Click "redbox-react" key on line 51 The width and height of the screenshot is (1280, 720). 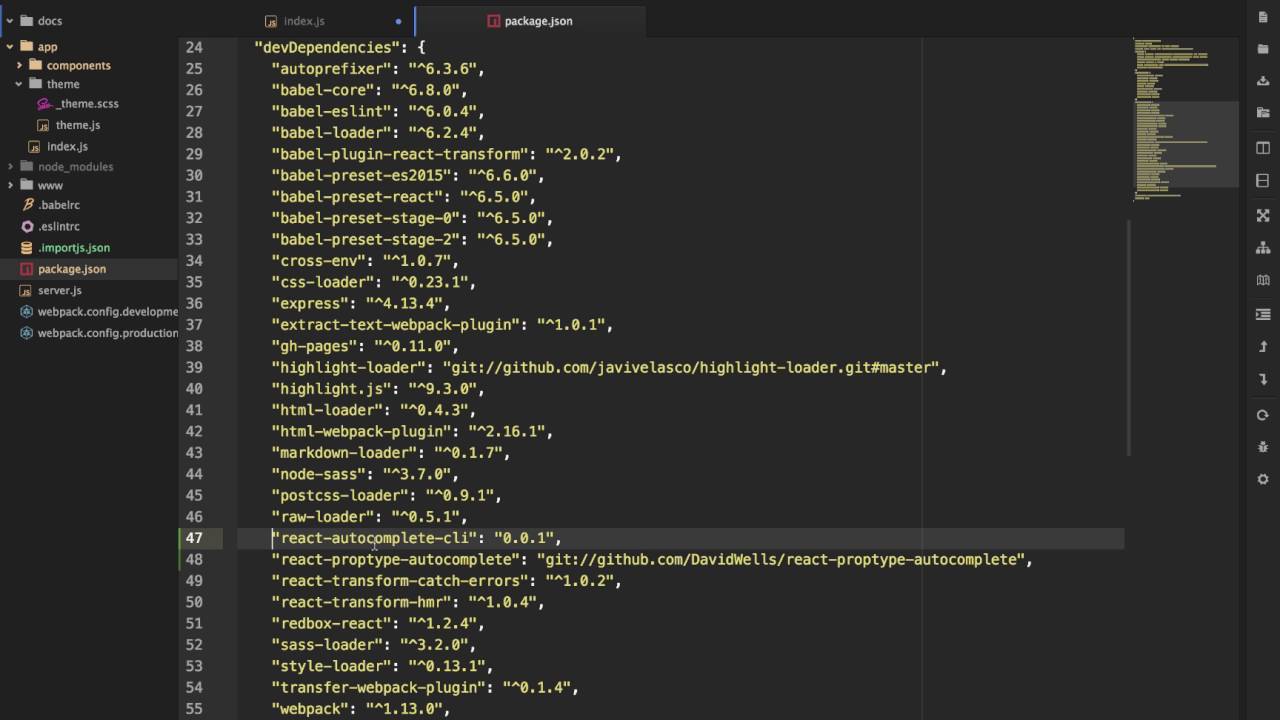pyautogui.click(x=331, y=623)
